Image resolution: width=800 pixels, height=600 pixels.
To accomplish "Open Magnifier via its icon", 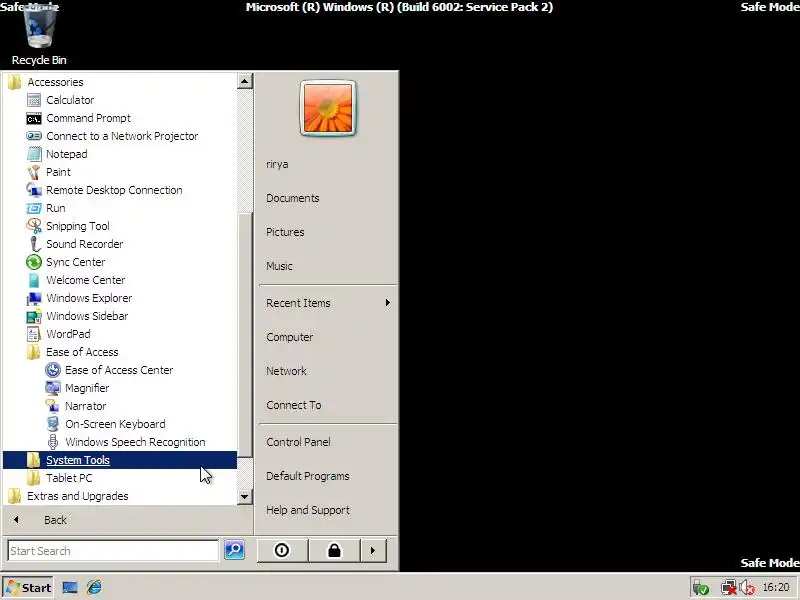I will [x=53, y=388].
